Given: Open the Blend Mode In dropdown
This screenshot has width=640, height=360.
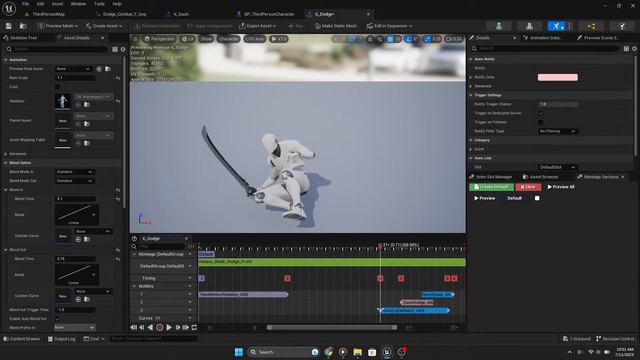Looking at the screenshot, I should click(x=74, y=172).
